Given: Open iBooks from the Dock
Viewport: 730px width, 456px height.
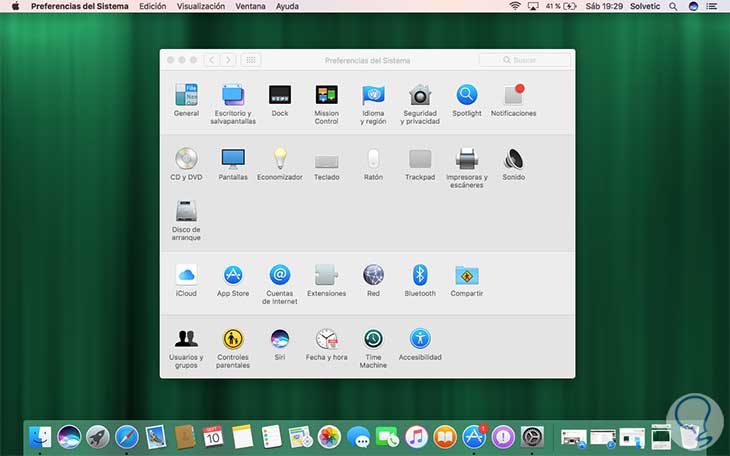Looking at the screenshot, I should tap(445, 437).
